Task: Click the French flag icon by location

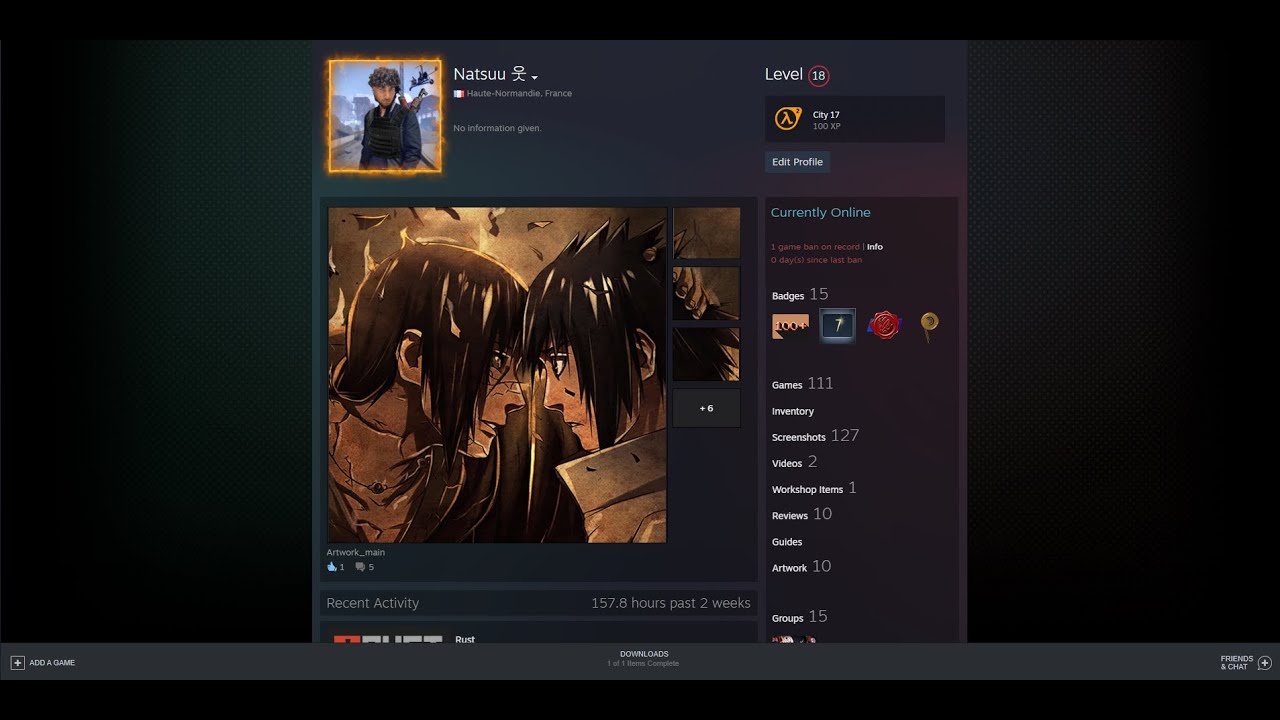Action: pos(459,94)
